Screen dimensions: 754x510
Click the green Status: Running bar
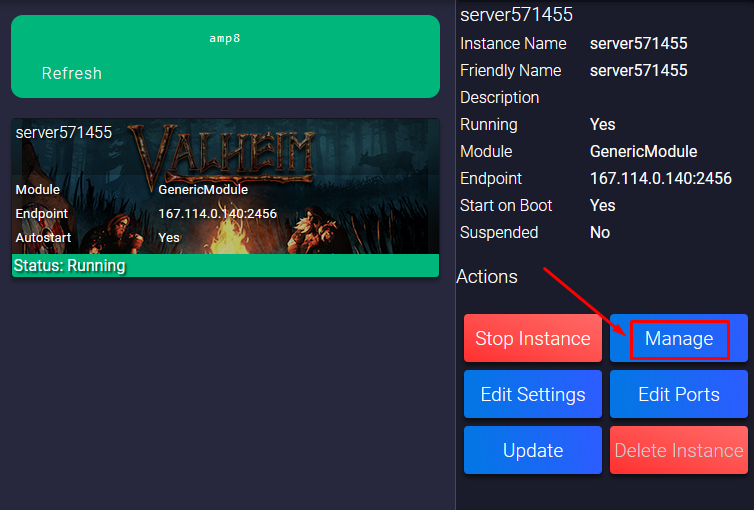pyautogui.click(x=225, y=266)
